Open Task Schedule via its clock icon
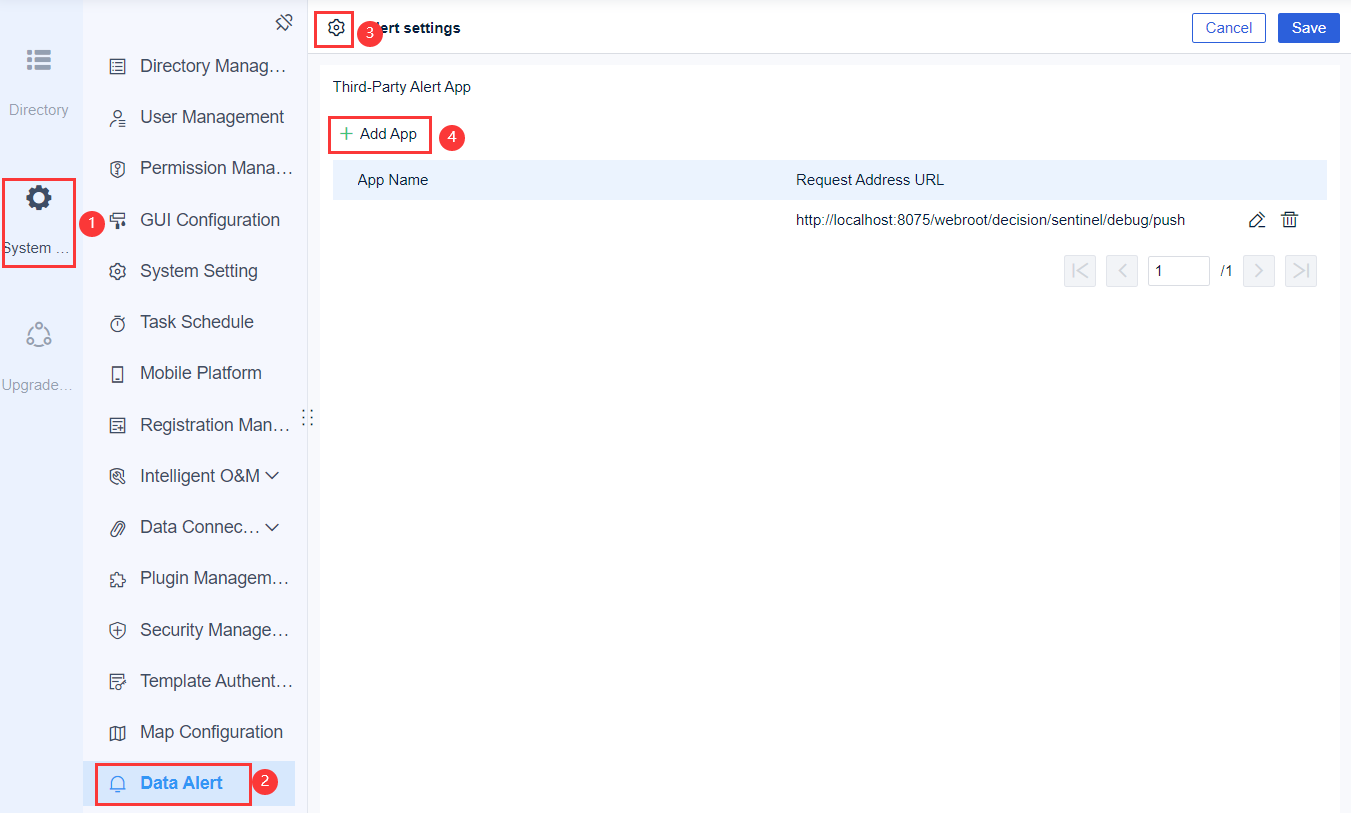Screen dimensions: 1351x813 click(117, 321)
